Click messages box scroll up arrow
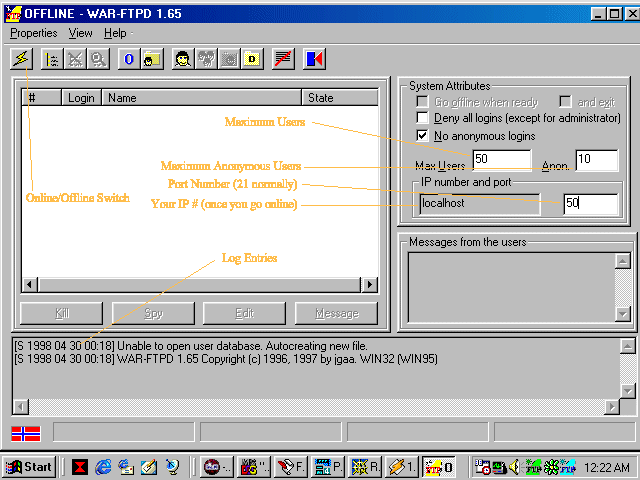The image size is (640, 480). pos(623,261)
